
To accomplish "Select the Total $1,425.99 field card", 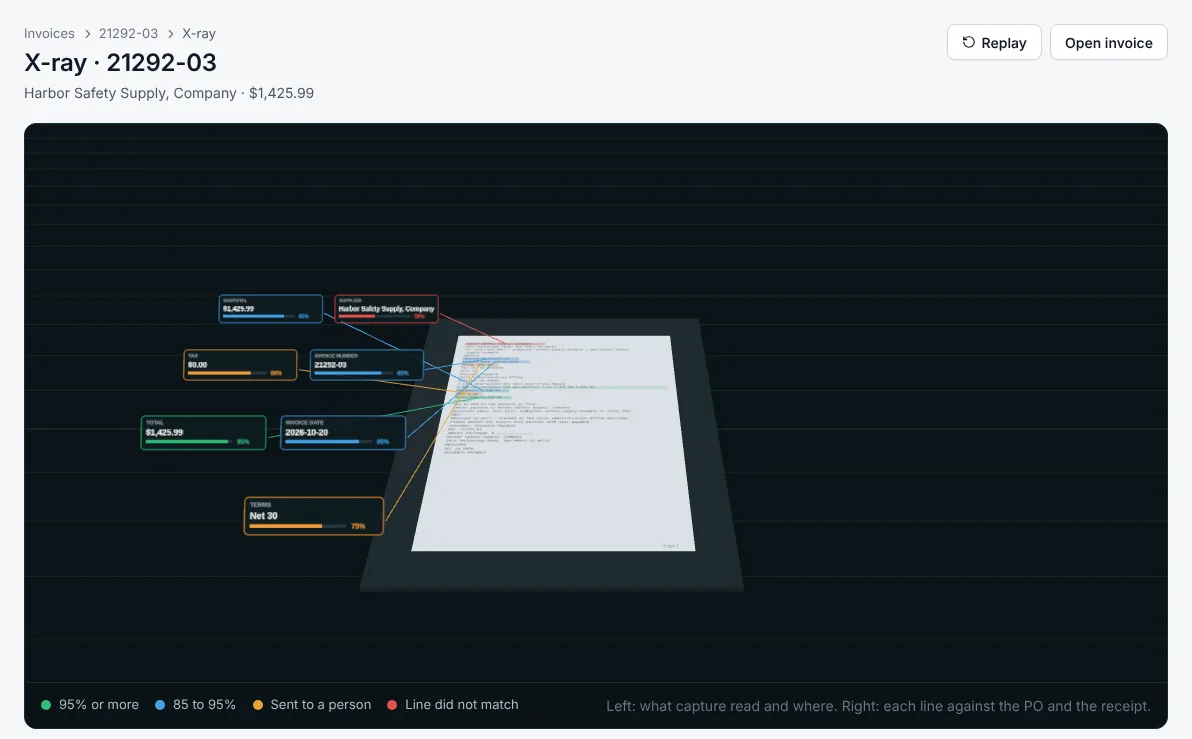I will [x=204, y=433].
